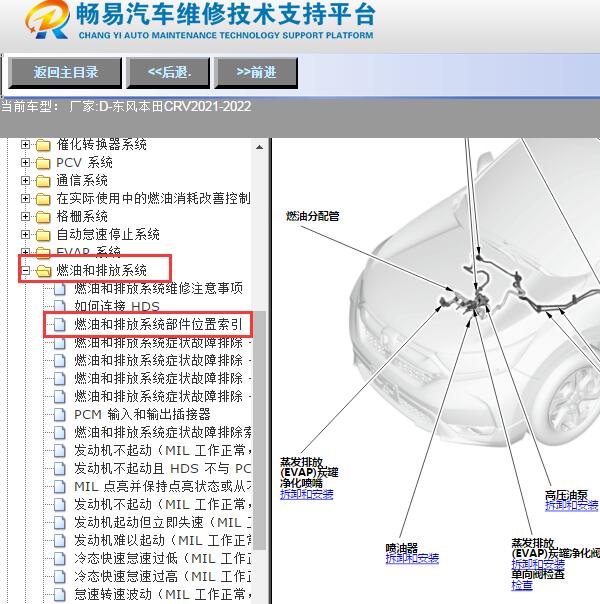Open 拆卸和安装 link under EVAP 灰罐净化阀

click(x=538, y=565)
